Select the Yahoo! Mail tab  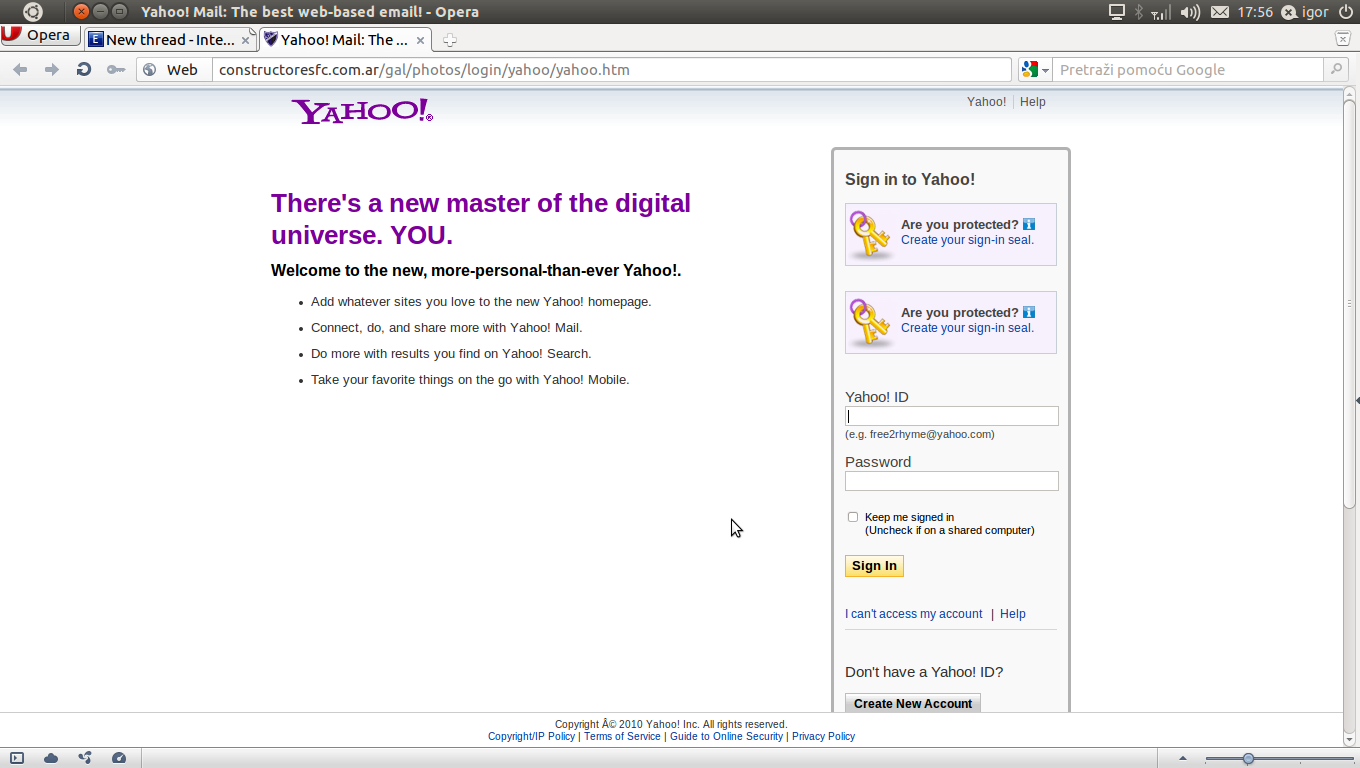pyautogui.click(x=345, y=40)
